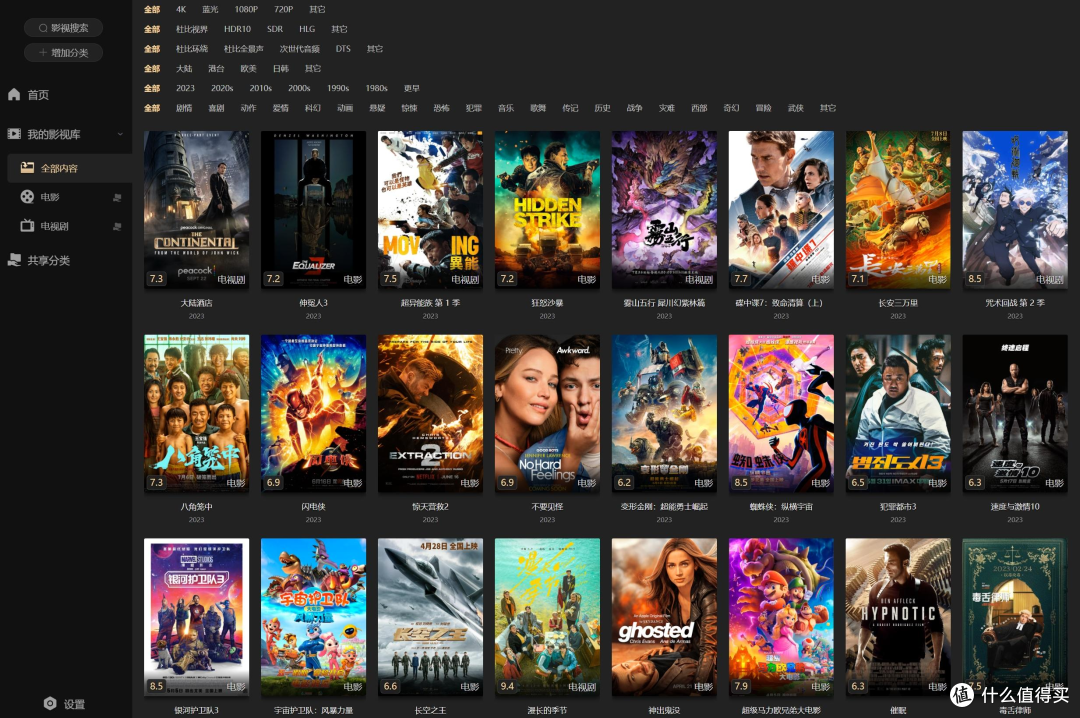This screenshot has width=1080, height=718.
Task: Filter resolution by 1080P
Action: click(x=246, y=10)
